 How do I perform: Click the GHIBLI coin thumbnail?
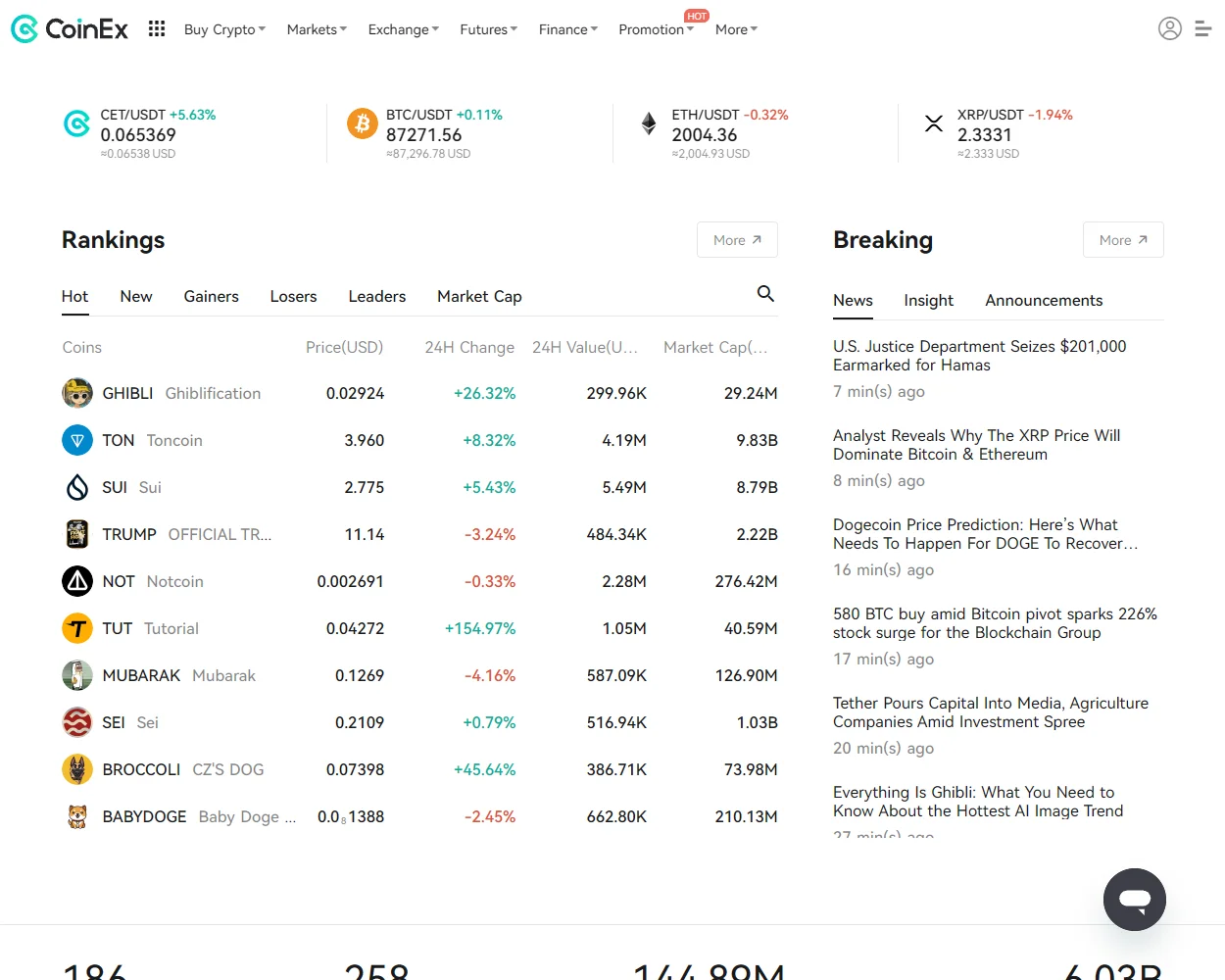77,393
